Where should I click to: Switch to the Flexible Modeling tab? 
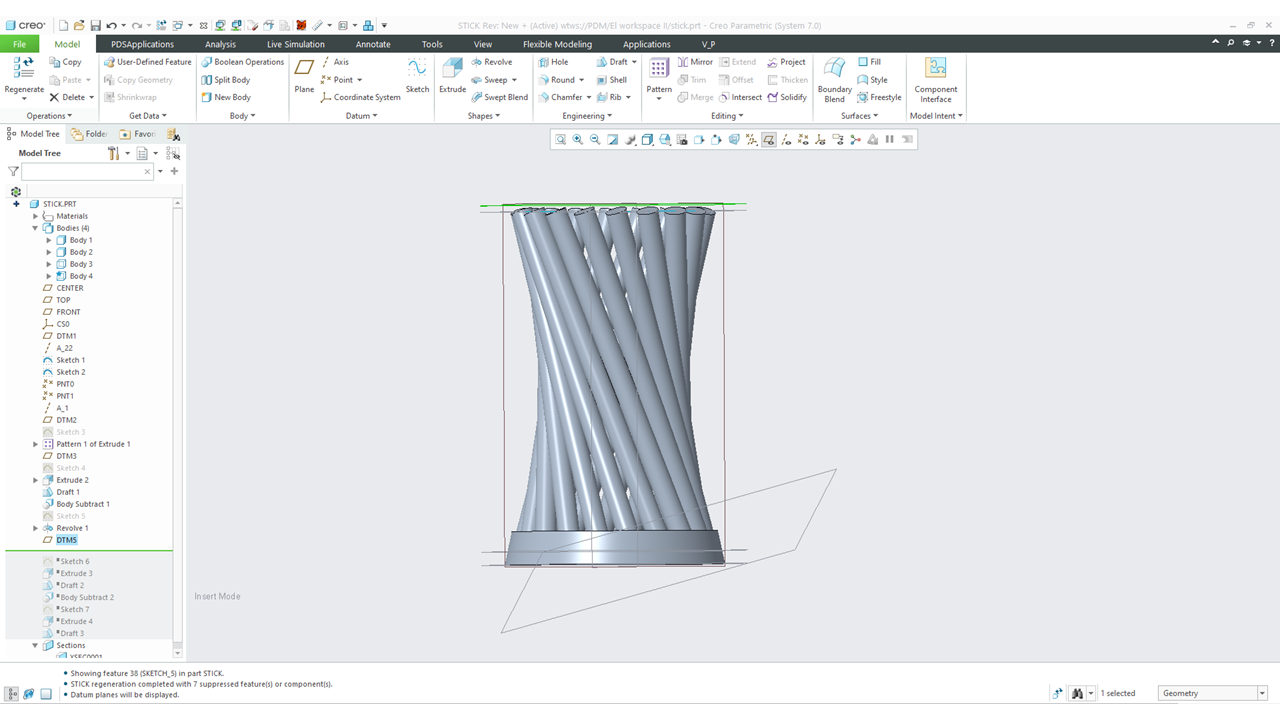point(557,44)
